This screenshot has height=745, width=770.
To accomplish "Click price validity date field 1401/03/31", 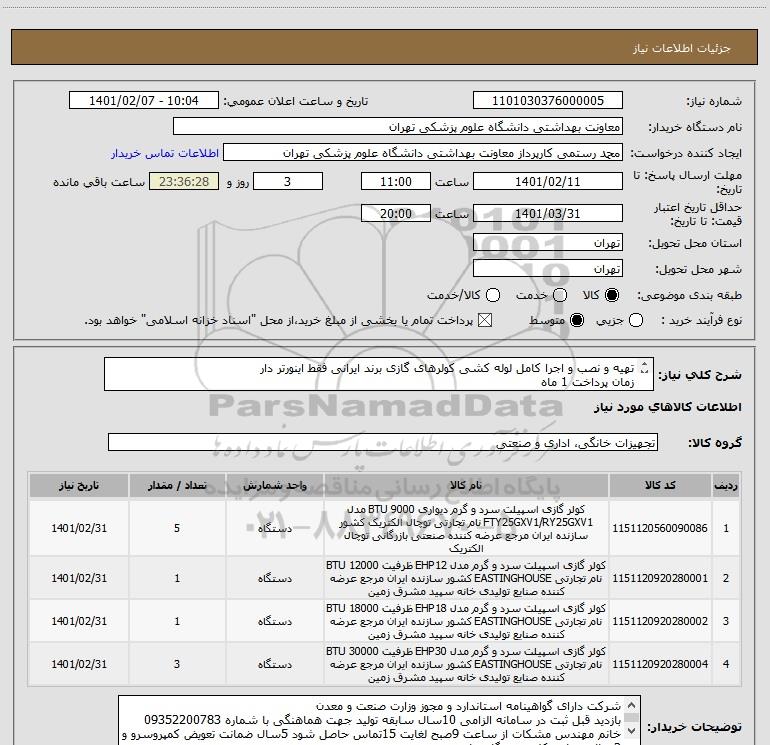I will [x=548, y=213].
